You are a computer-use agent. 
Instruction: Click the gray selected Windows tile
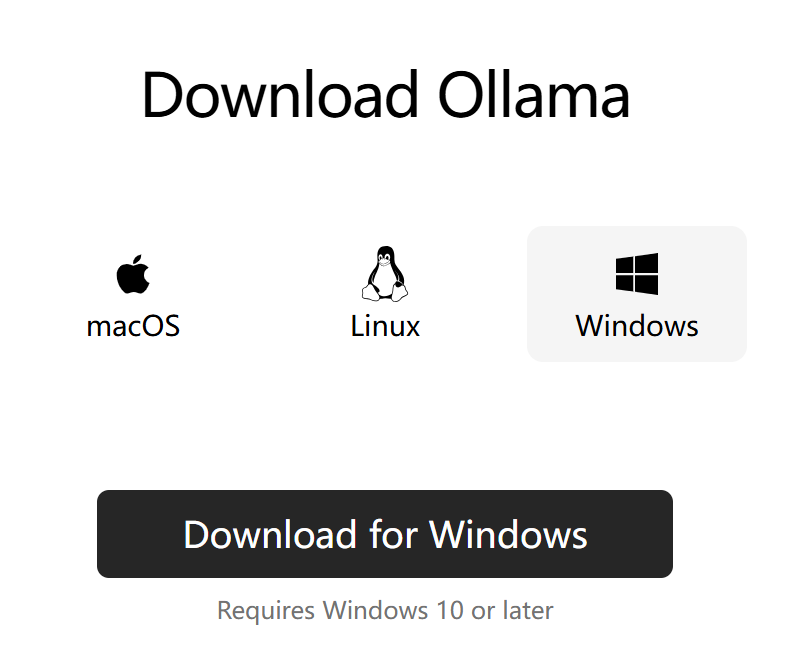637,294
